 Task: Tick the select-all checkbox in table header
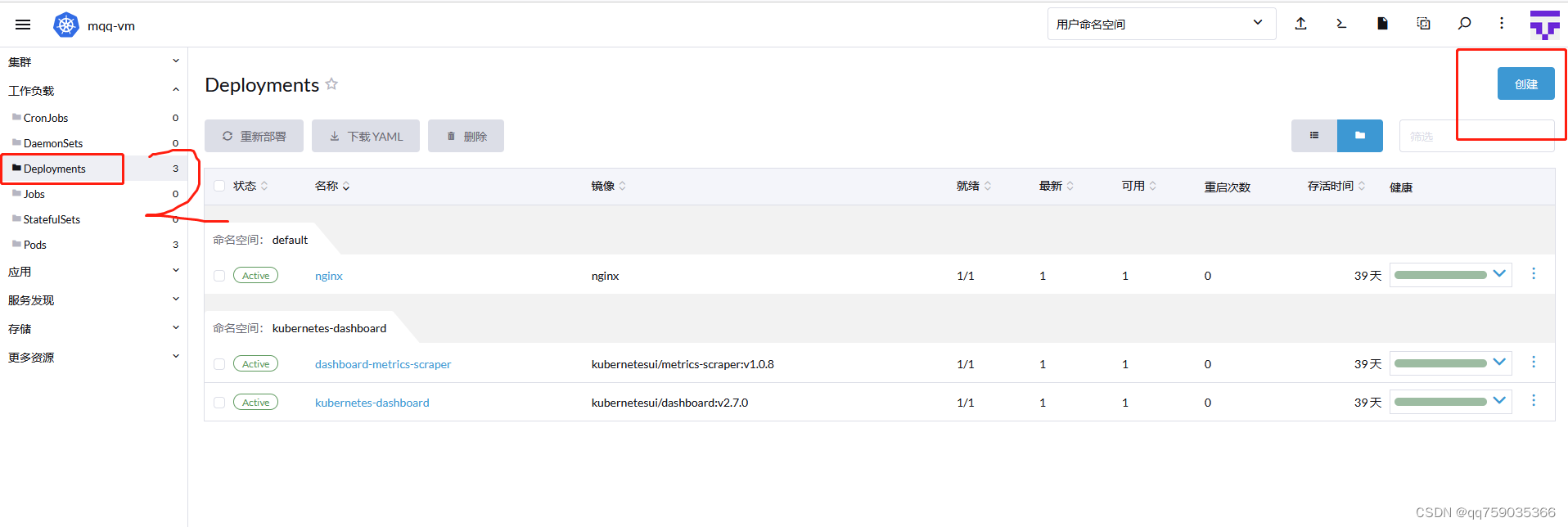(219, 186)
